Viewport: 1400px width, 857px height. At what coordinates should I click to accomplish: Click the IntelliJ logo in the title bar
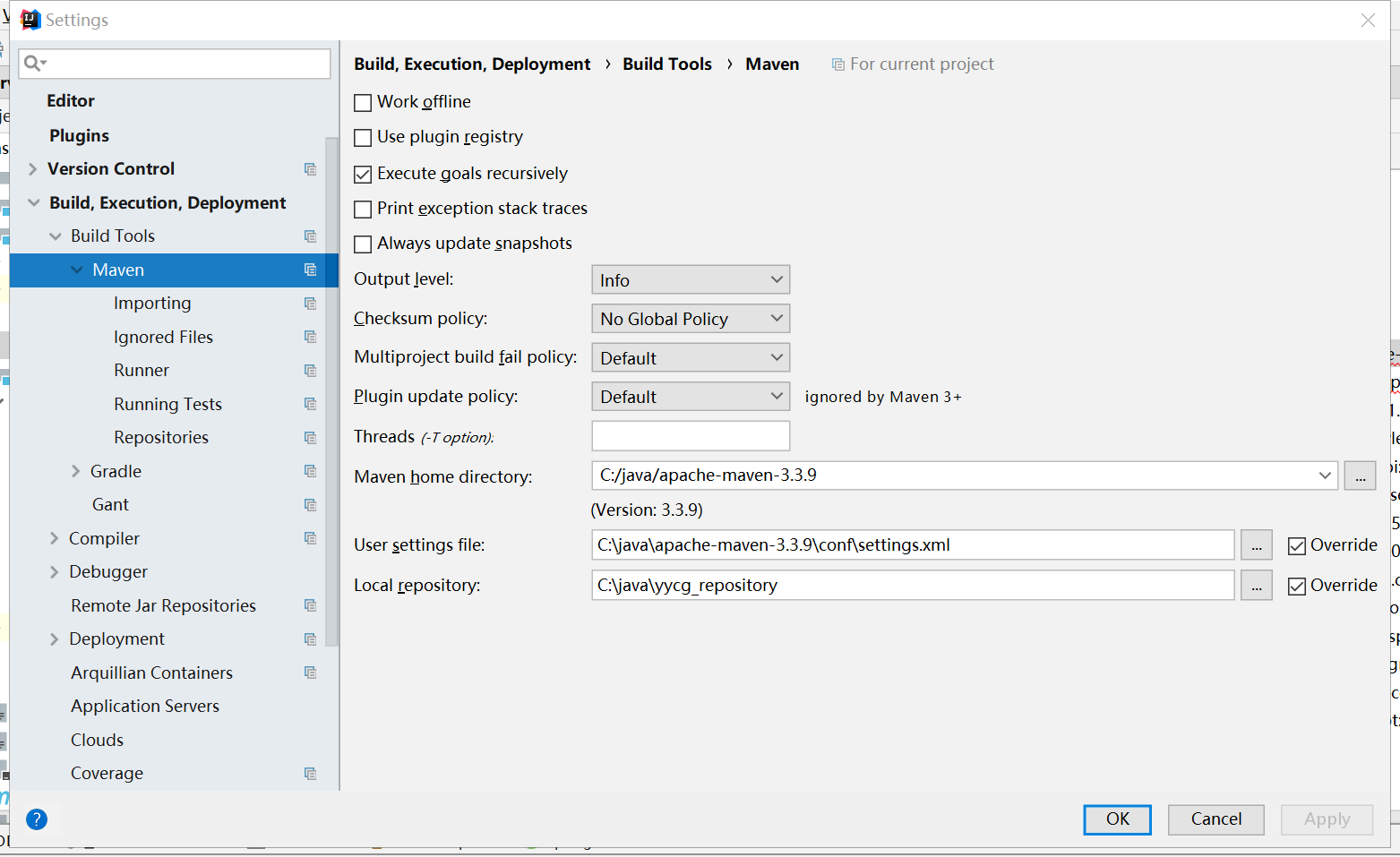pyautogui.click(x=30, y=20)
